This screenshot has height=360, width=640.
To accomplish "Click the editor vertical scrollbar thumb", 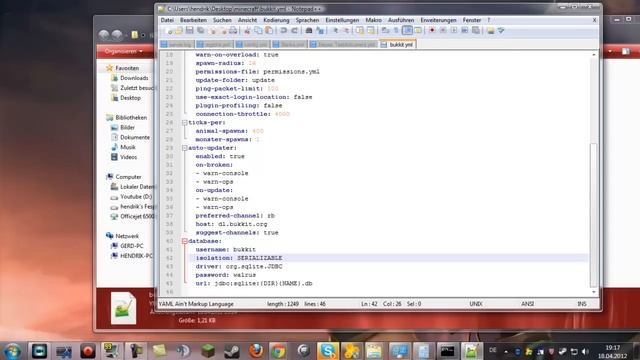I will click(x=594, y=215).
